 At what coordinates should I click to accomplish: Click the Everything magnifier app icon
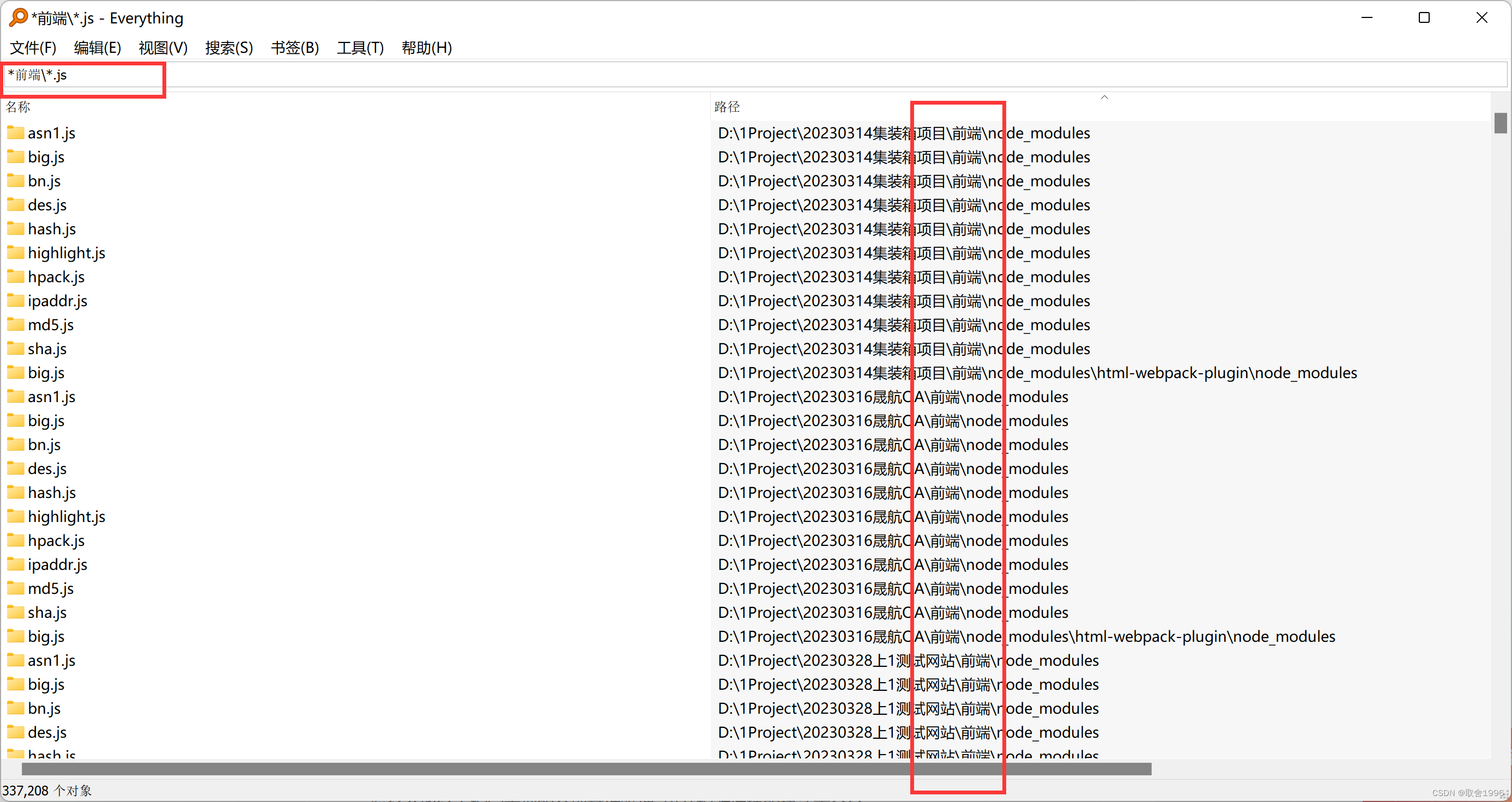pyautogui.click(x=18, y=17)
